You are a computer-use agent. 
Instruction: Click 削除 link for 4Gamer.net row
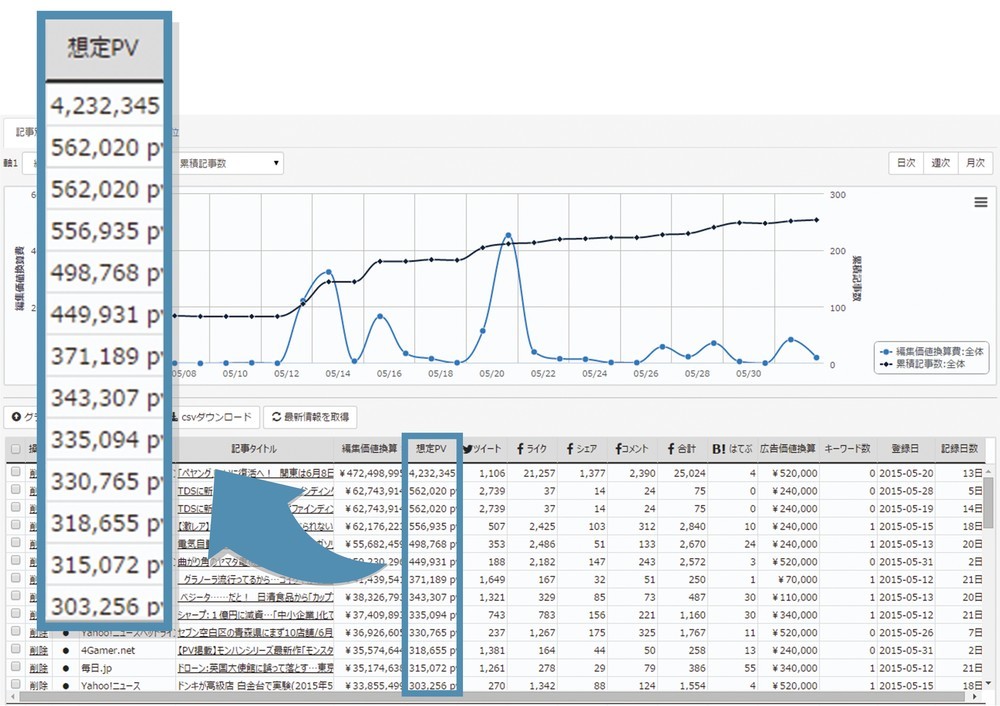(37, 649)
